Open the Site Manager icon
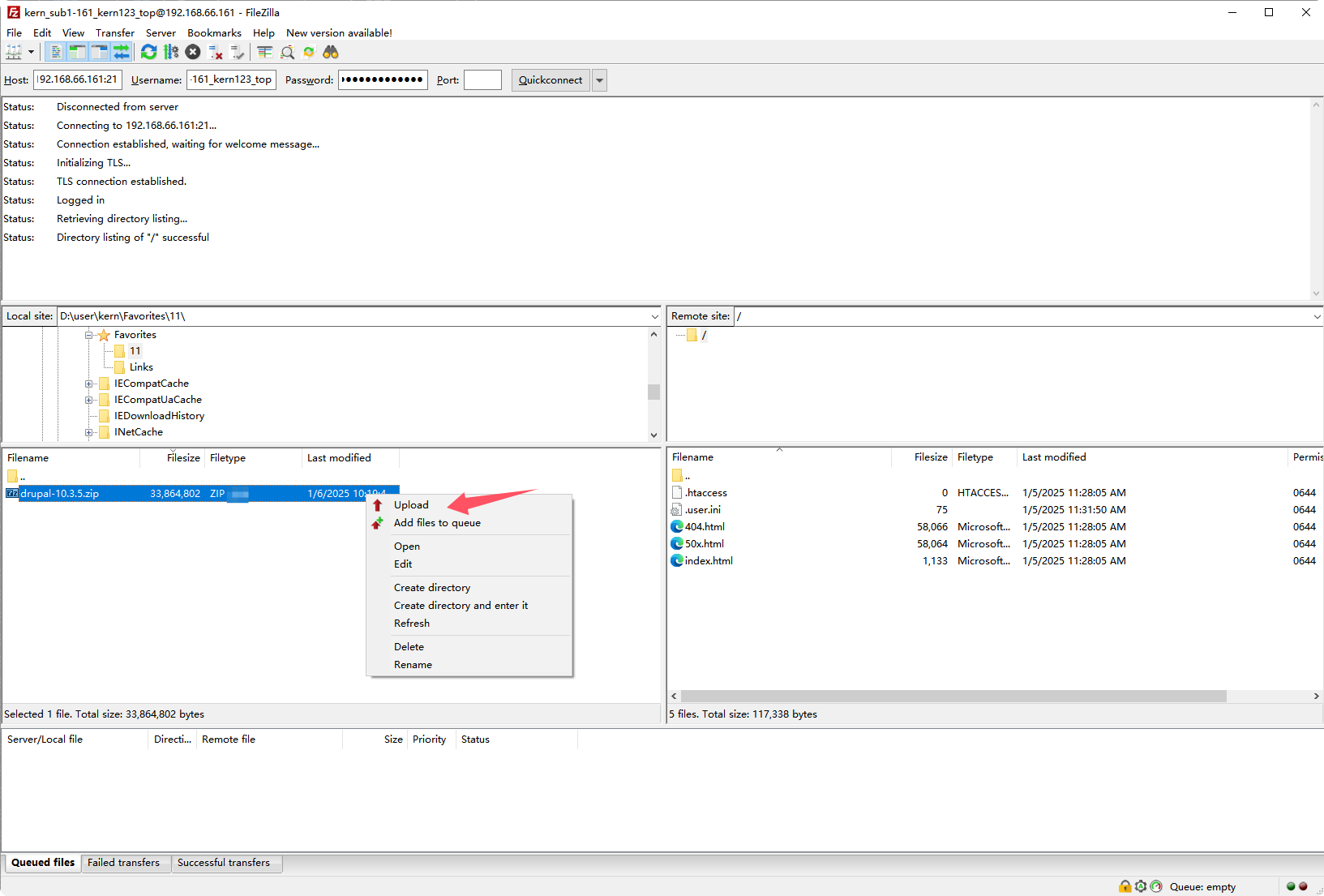The height and width of the screenshot is (896, 1324). 14,53
